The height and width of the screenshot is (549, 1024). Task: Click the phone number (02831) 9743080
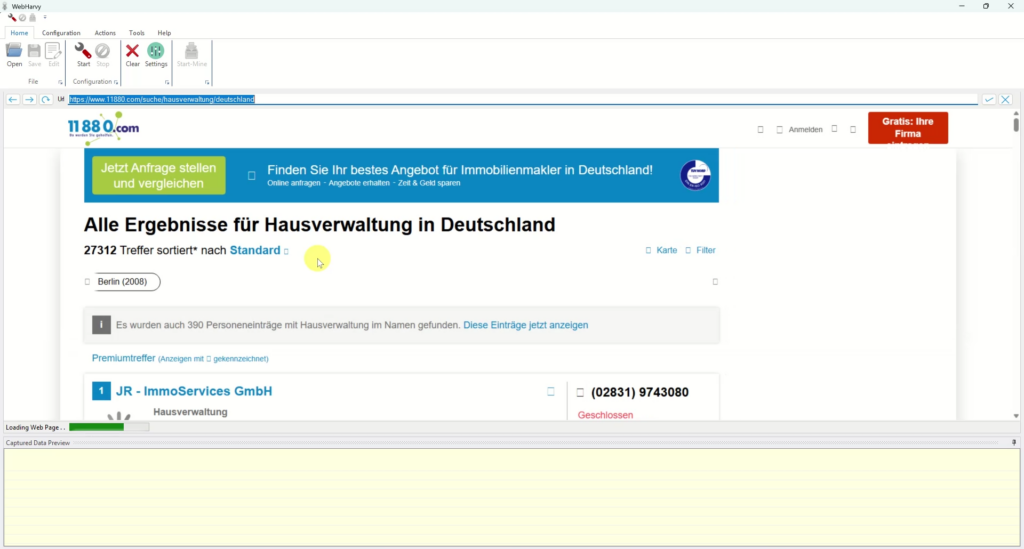click(639, 392)
